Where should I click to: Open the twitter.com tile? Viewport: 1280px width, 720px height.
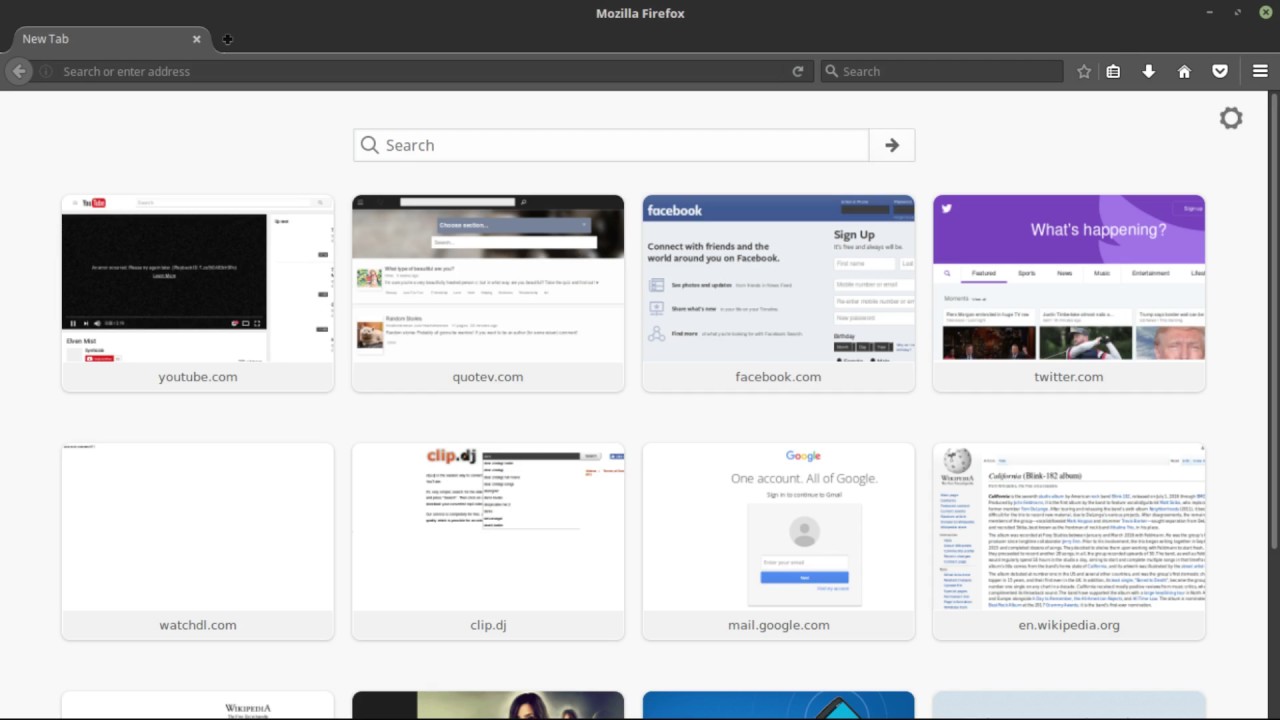pos(1069,293)
